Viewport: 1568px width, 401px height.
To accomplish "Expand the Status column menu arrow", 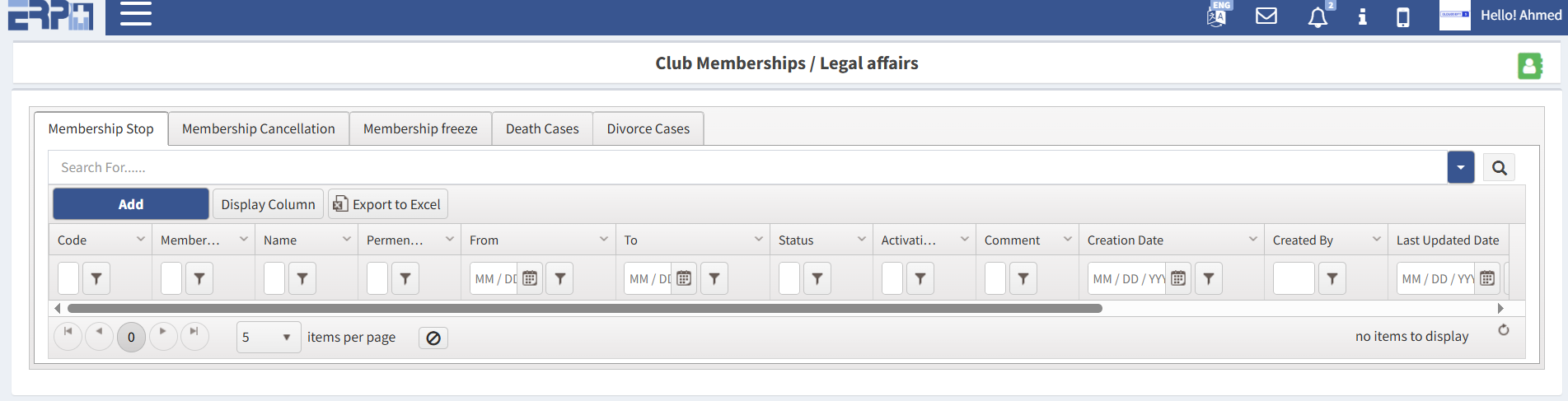I will [x=861, y=240].
